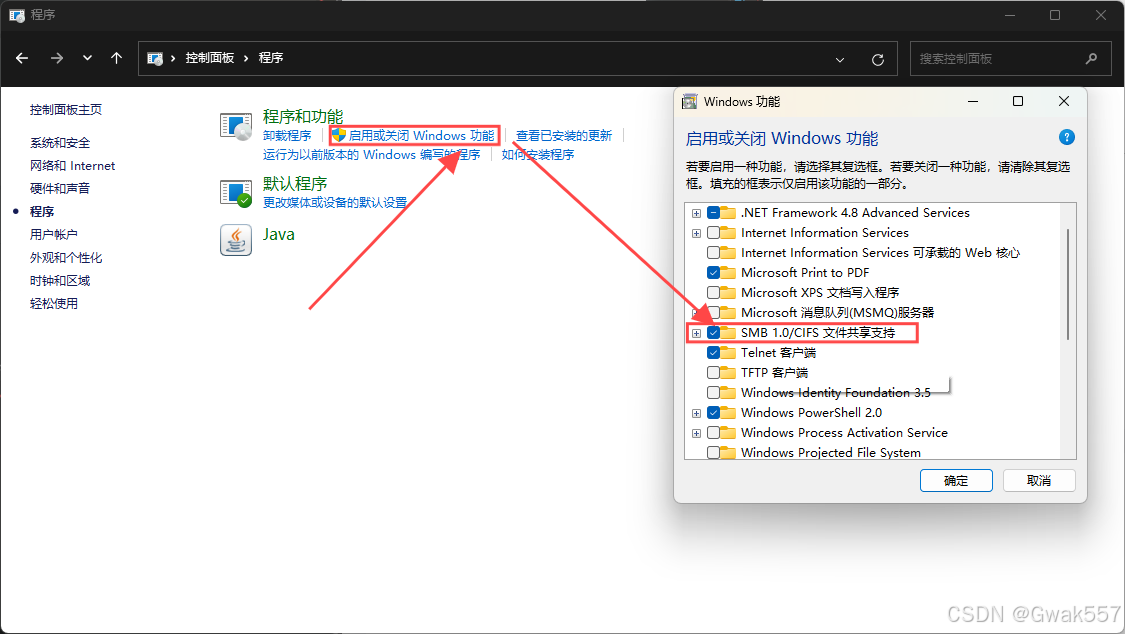Click the features list vertical scrollbar
The image size is (1125, 634).
coord(1068,284)
